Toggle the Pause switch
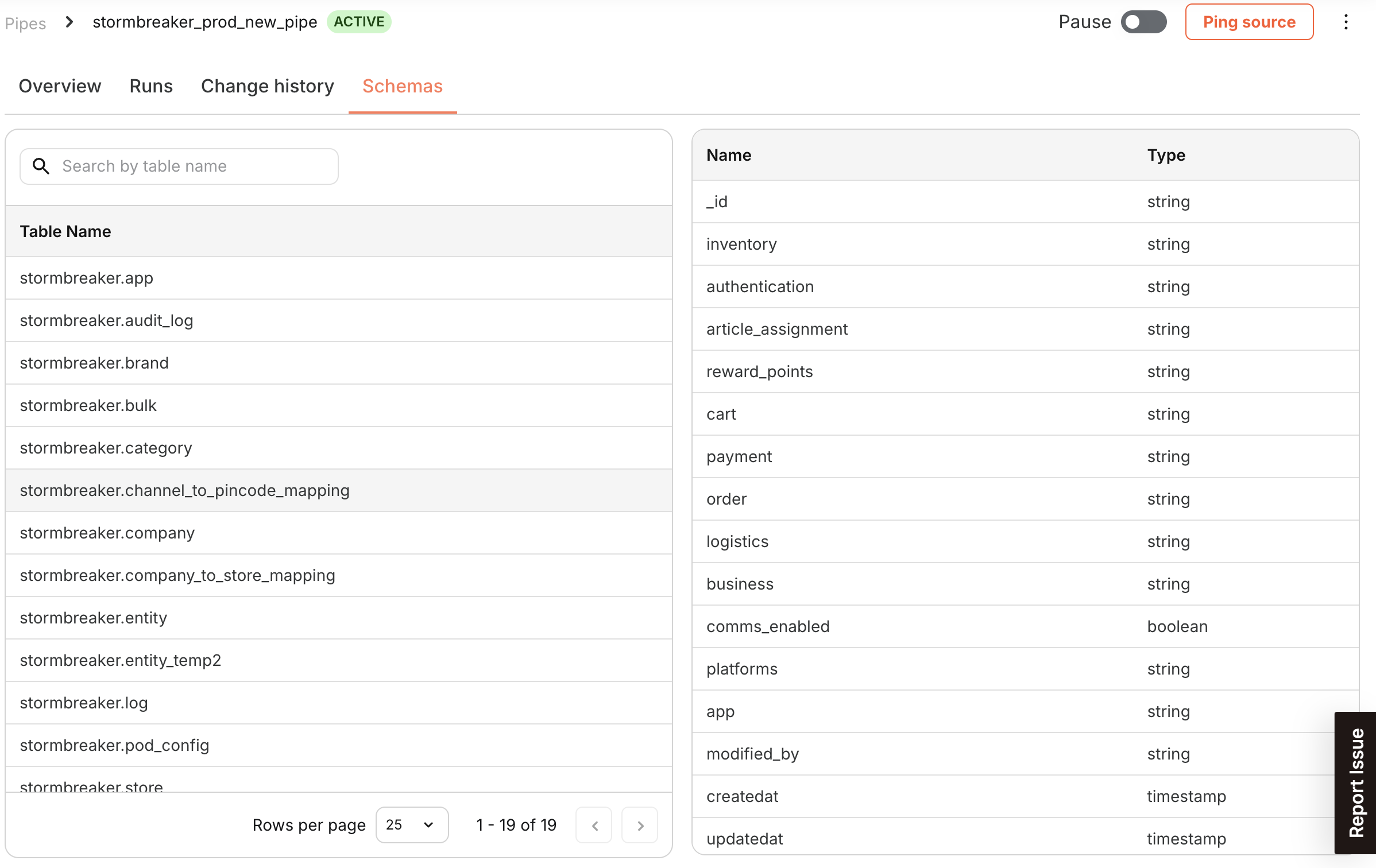1376x868 pixels. click(x=1143, y=22)
